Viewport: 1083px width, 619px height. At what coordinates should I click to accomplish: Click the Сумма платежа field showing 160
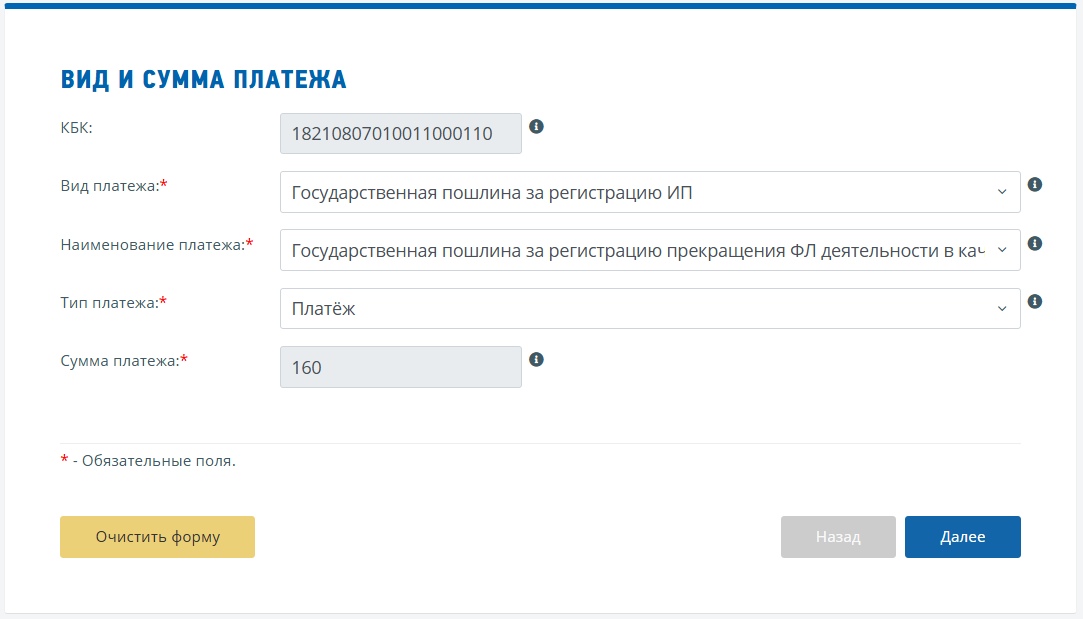click(400, 366)
